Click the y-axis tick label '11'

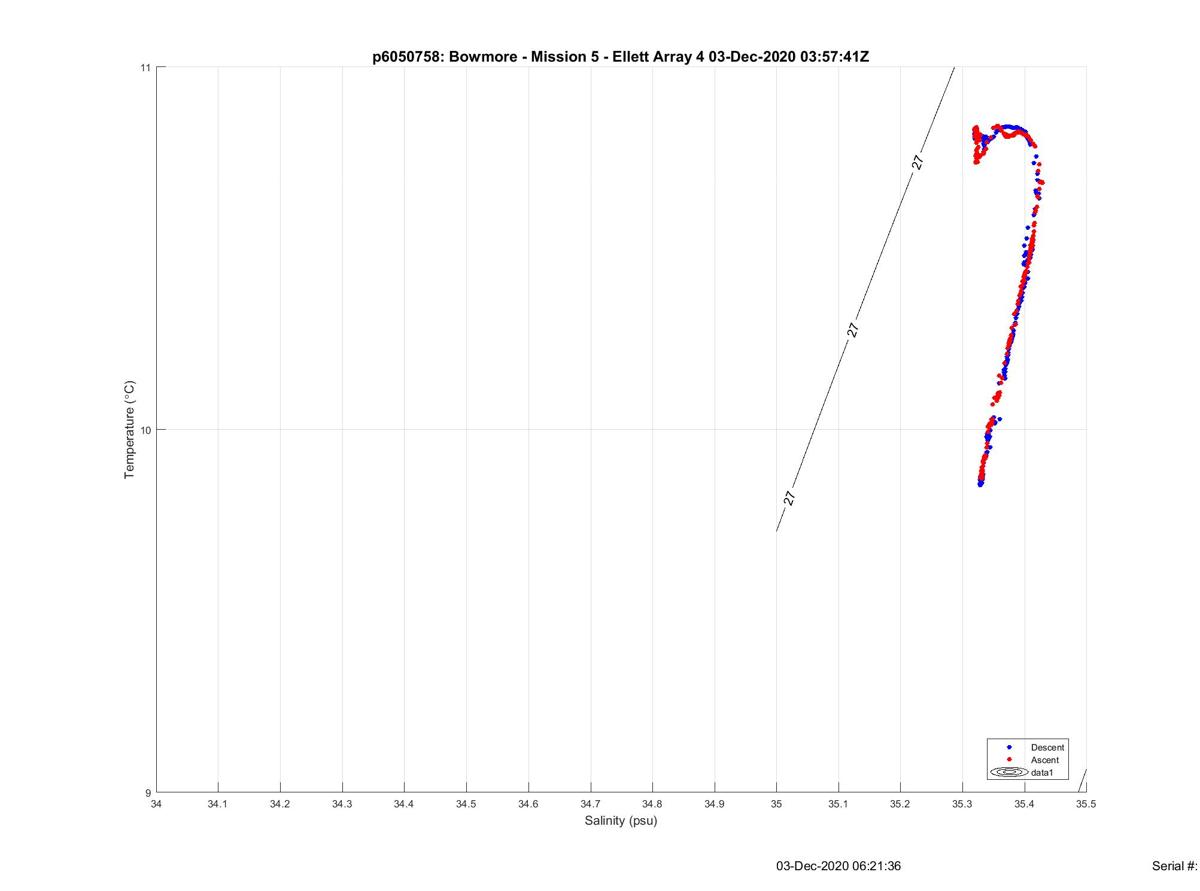tap(145, 67)
